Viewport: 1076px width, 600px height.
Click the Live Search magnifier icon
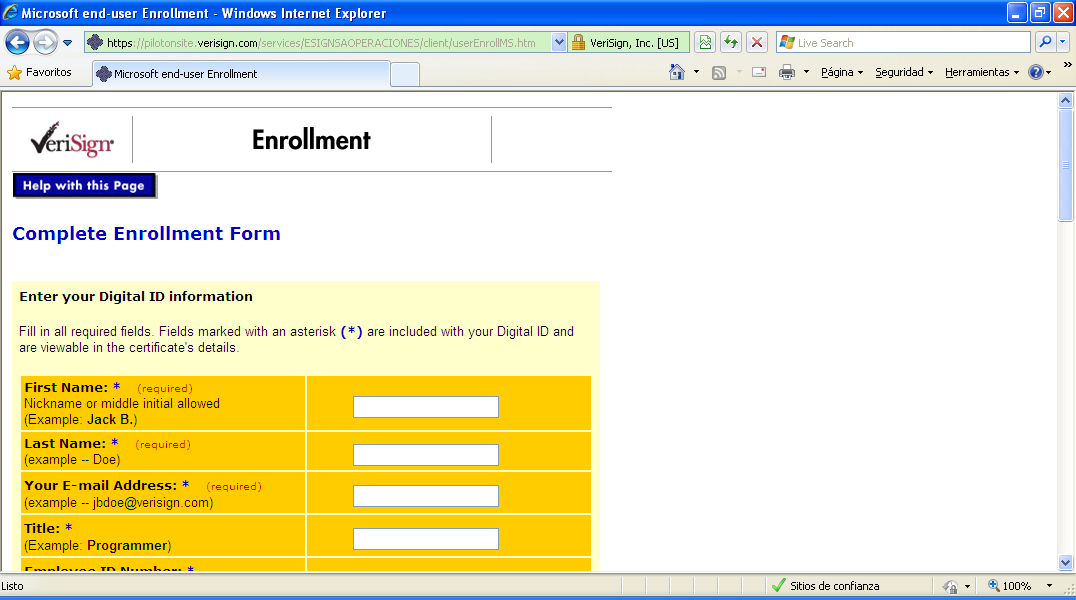tap(1045, 43)
